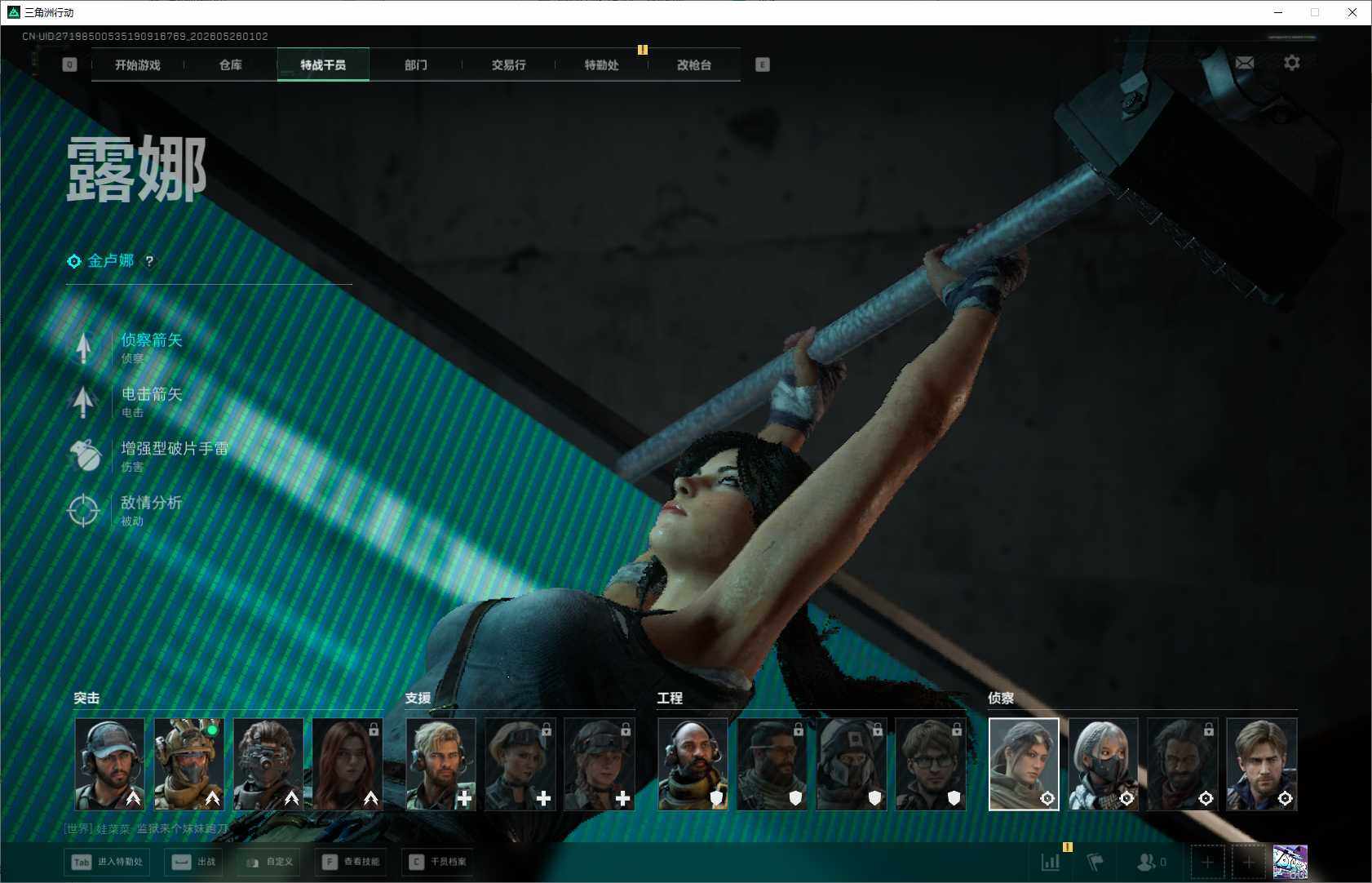Image resolution: width=1372 pixels, height=883 pixels.
Task: Click the 进入特勤处 button
Action: tap(108, 862)
